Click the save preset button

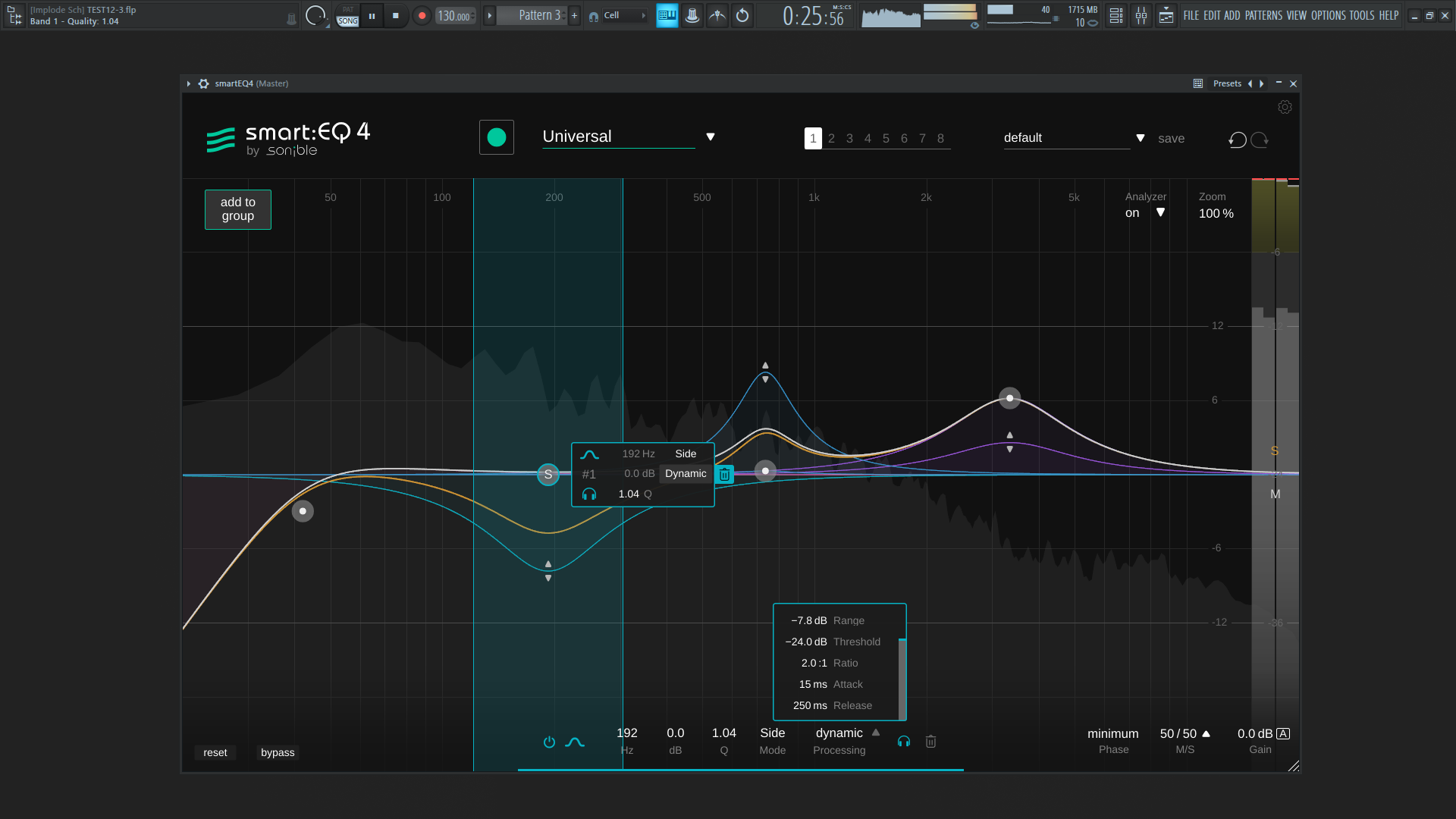pos(1171,138)
